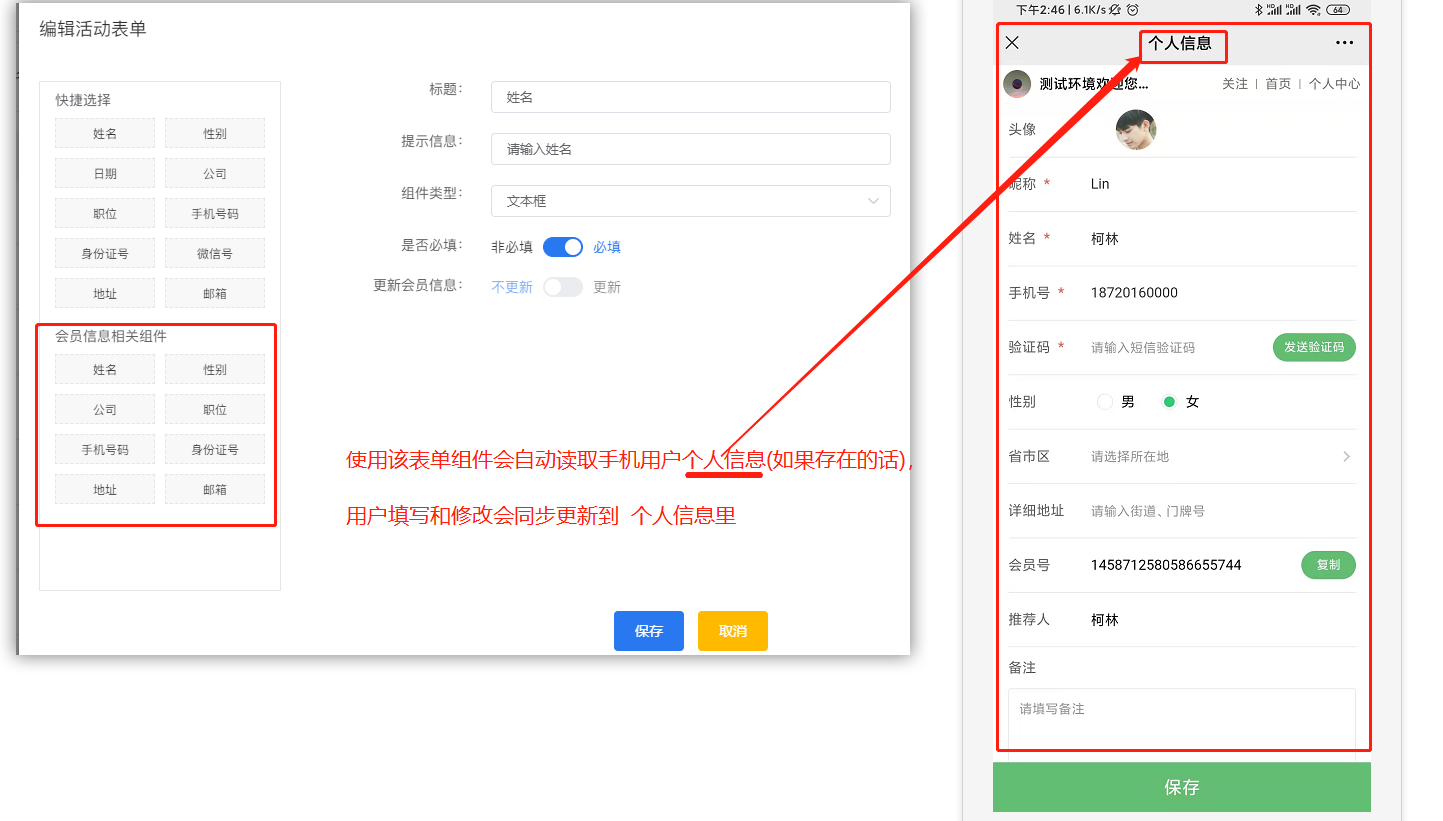Add the 手机号码 component under 会员信息相关组件
This screenshot has width=1443, height=821.
(x=105, y=449)
